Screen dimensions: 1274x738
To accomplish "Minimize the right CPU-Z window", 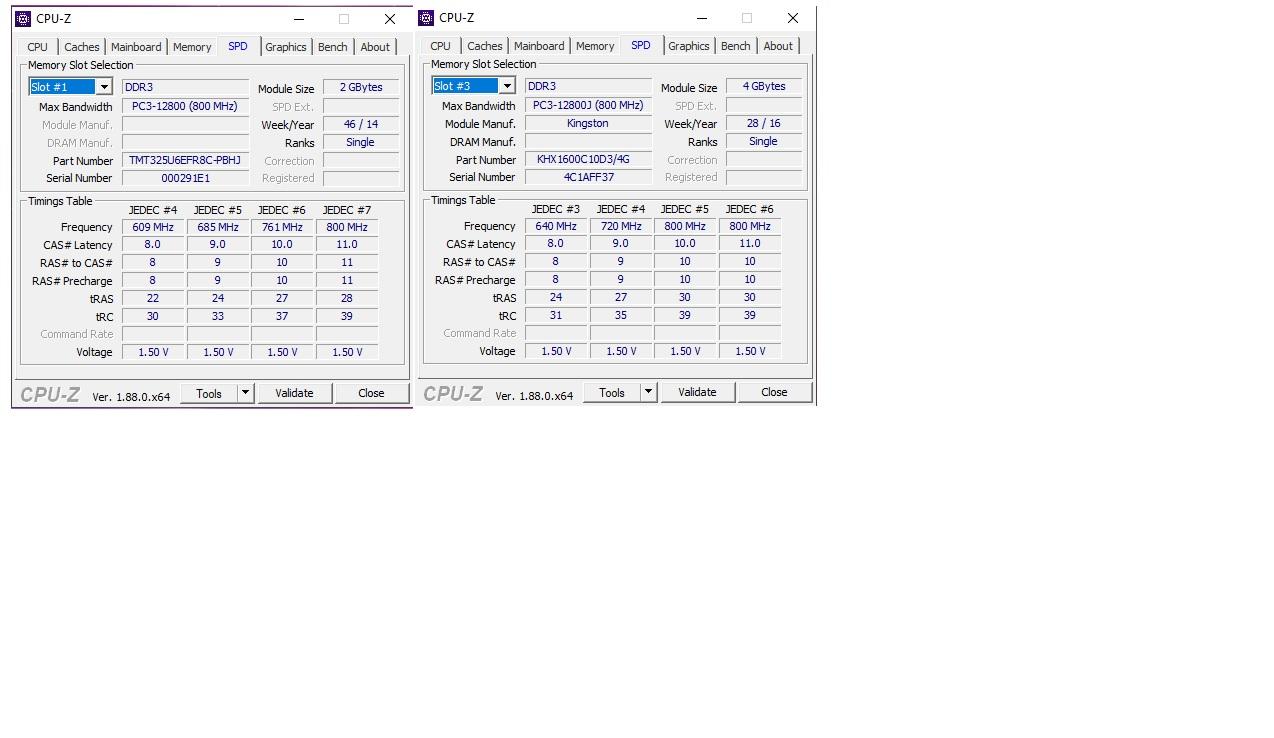I will pyautogui.click(x=702, y=18).
